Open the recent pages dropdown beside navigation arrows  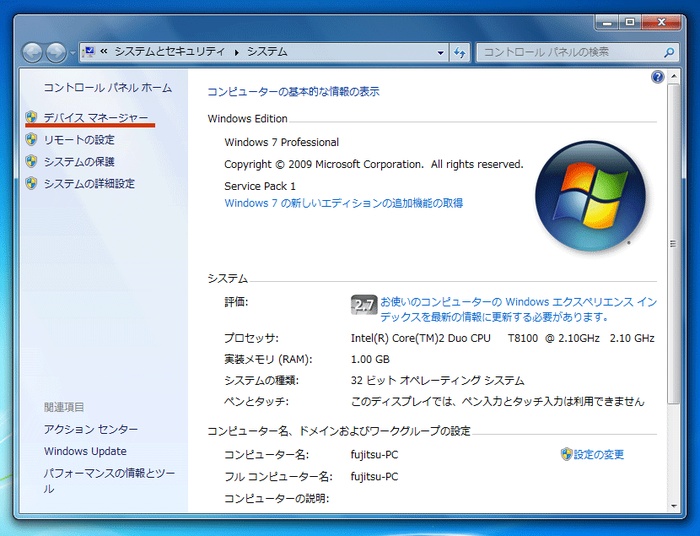(x=73, y=53)
